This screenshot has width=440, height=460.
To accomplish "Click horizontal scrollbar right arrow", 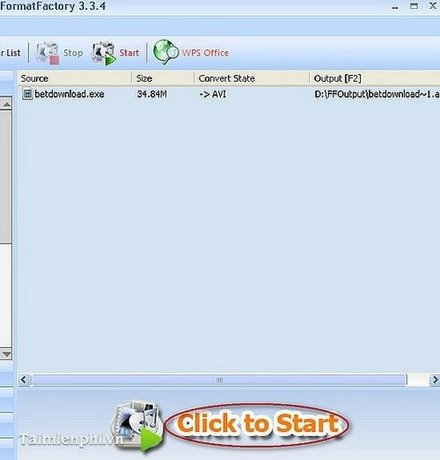I will (x=434, y=380).
